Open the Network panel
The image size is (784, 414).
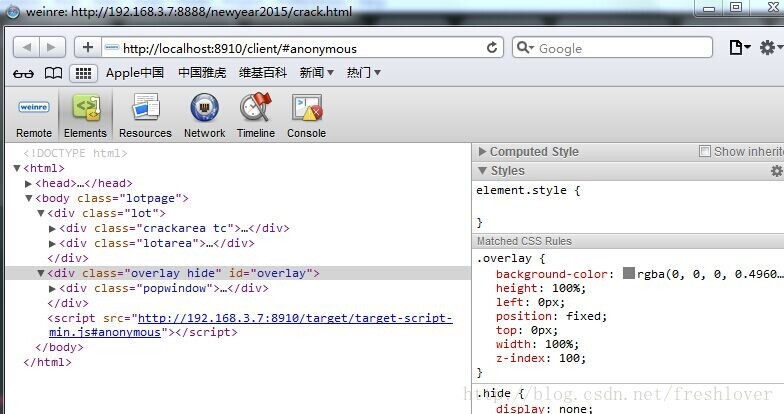[204, 116]
